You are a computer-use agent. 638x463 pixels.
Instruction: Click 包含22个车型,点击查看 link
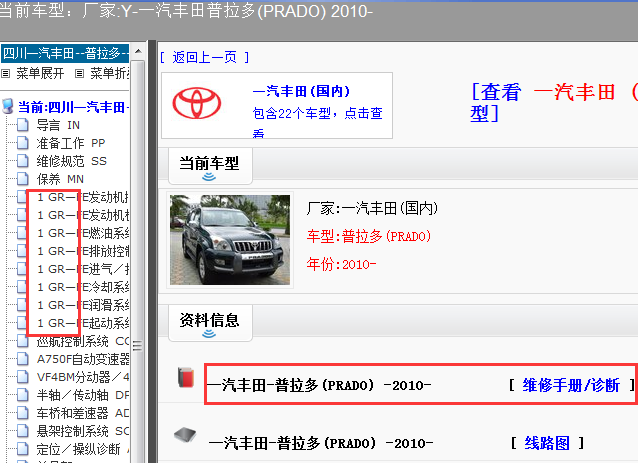(318, 121)
